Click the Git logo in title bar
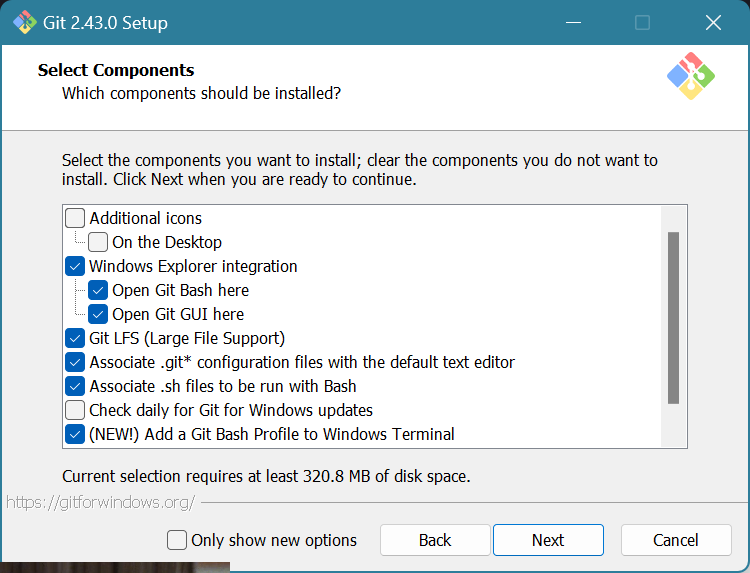This screenshot has height=573, width=750. (24, 22)
